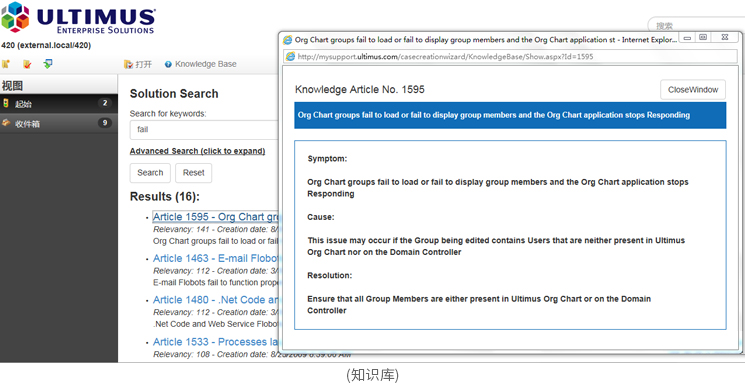Click 'Search for keywords:' label
Viewport: 745px width, 390px height.
coord(168,114)
